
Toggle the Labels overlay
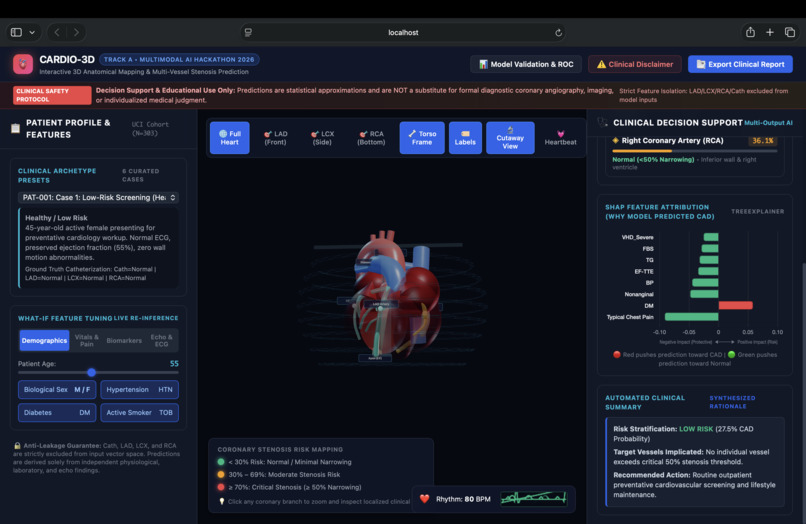(465, 138)
